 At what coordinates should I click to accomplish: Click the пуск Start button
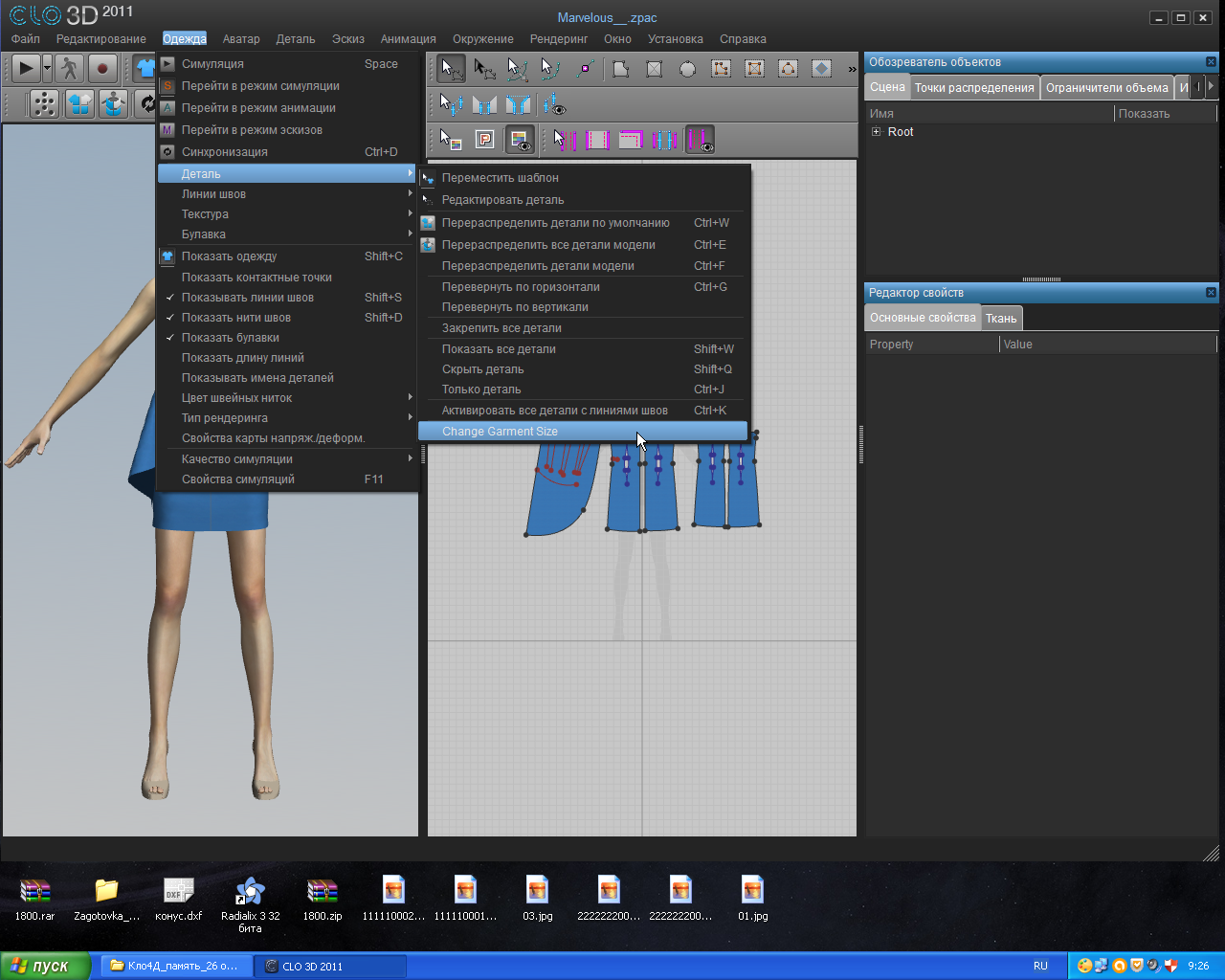(45, 966)
